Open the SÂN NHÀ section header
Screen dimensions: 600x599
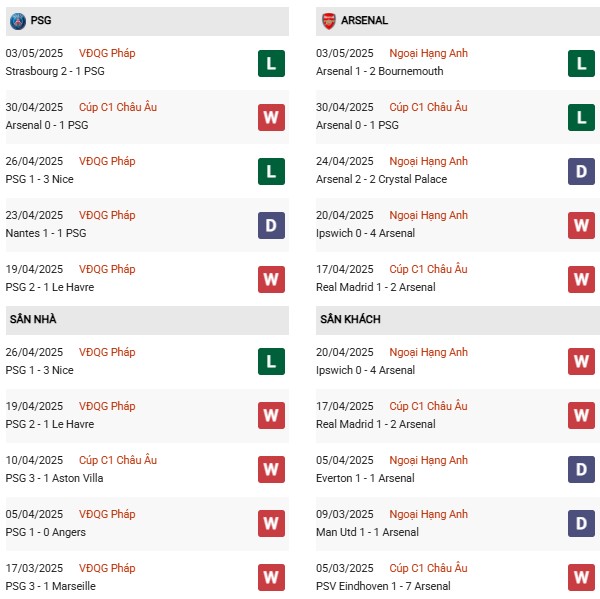[x=147, y=320]
